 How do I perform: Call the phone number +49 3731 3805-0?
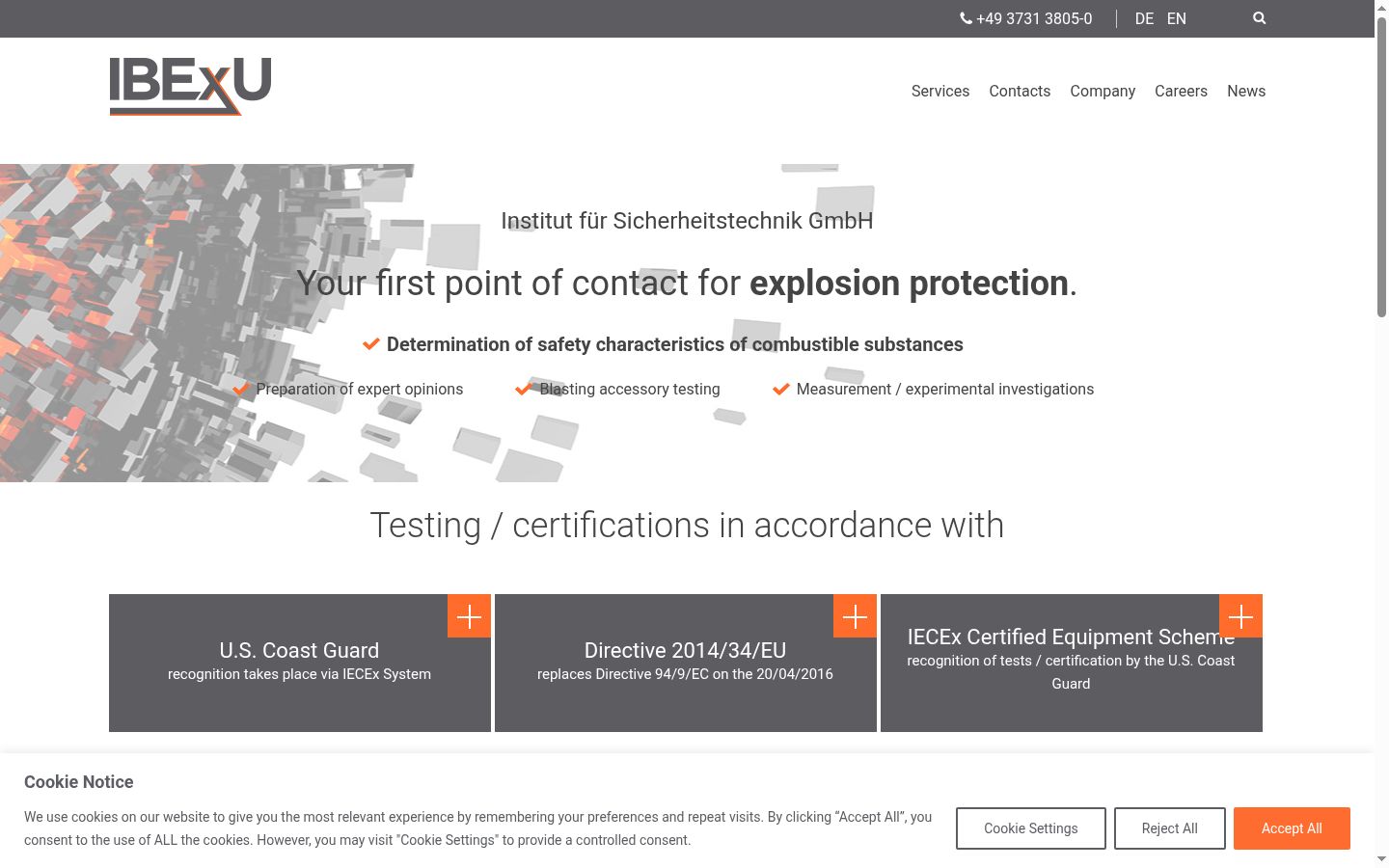click(x=1034, y=18)
